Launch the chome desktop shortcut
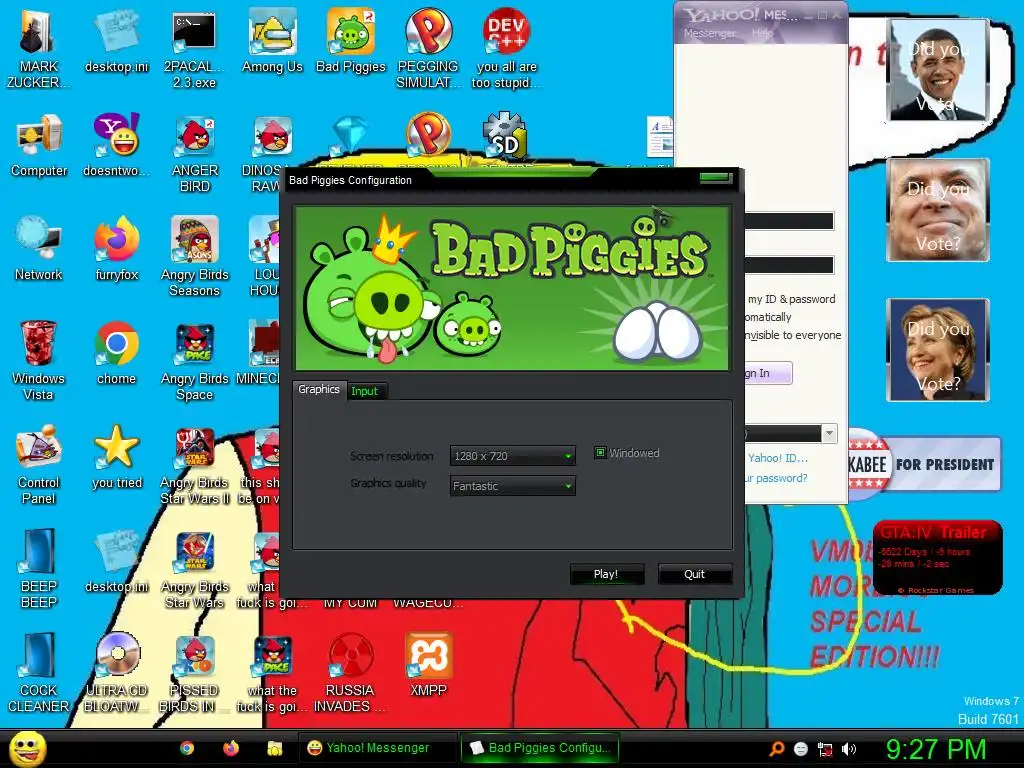 (116, 353)
